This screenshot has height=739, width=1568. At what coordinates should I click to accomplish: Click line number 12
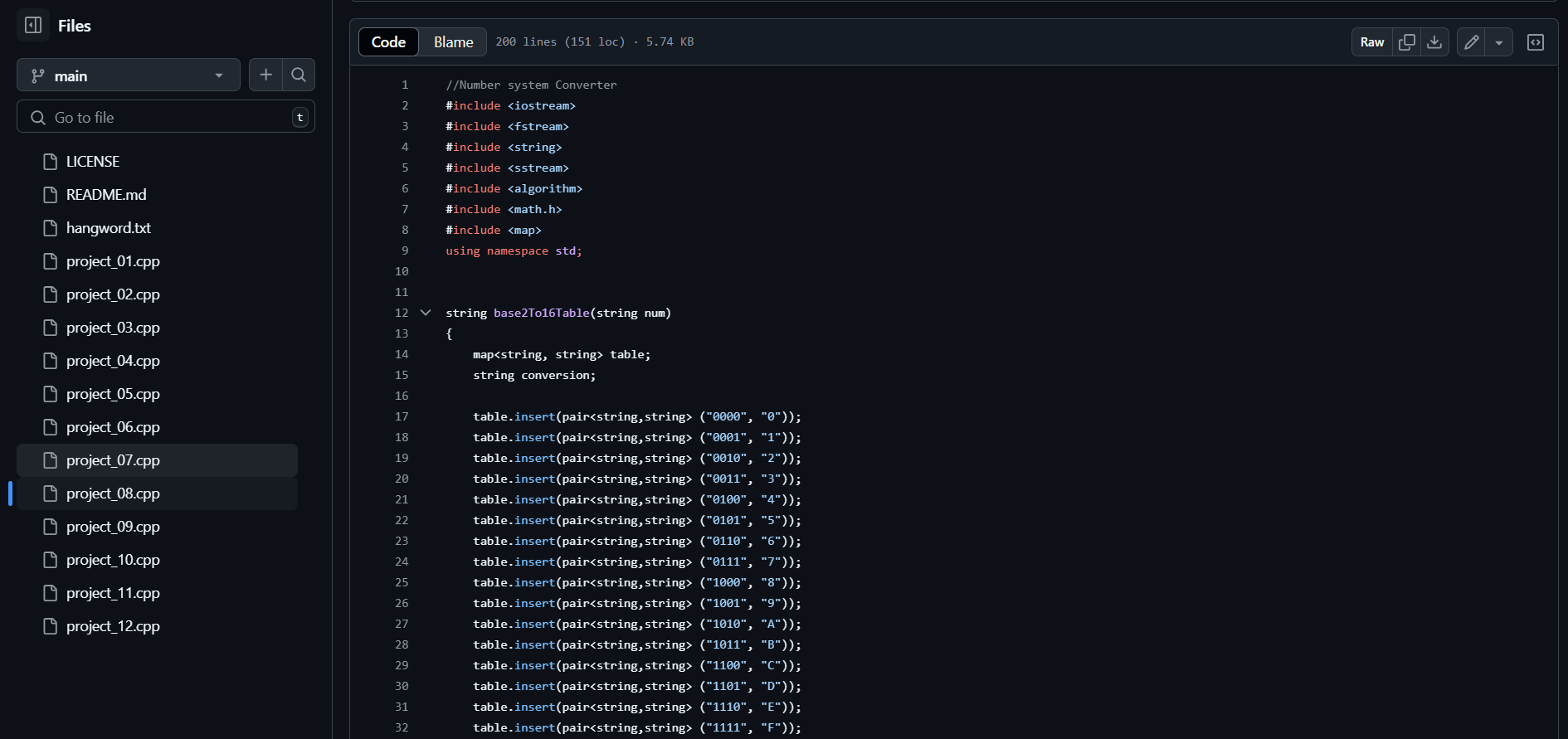402,313
